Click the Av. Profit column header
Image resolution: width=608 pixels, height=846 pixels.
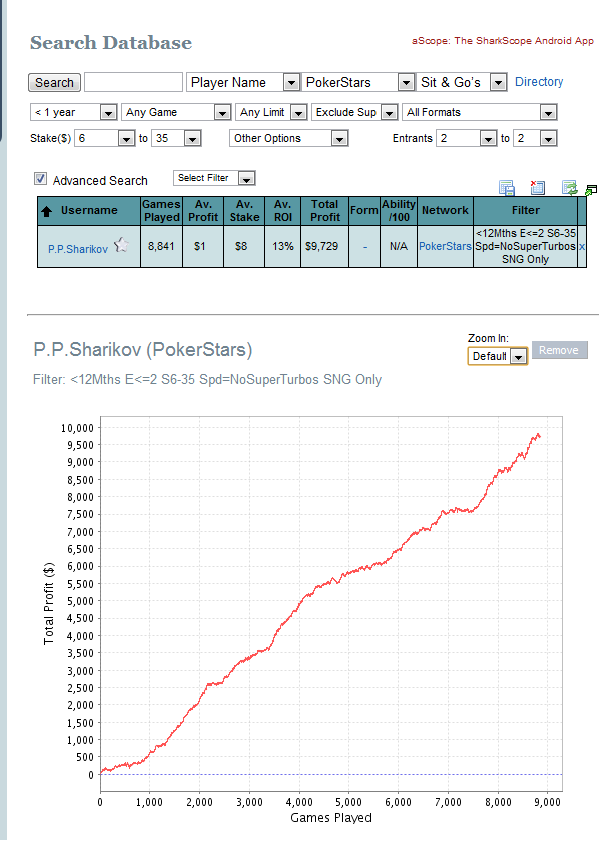pyautogui.click(x=203, y=210)
